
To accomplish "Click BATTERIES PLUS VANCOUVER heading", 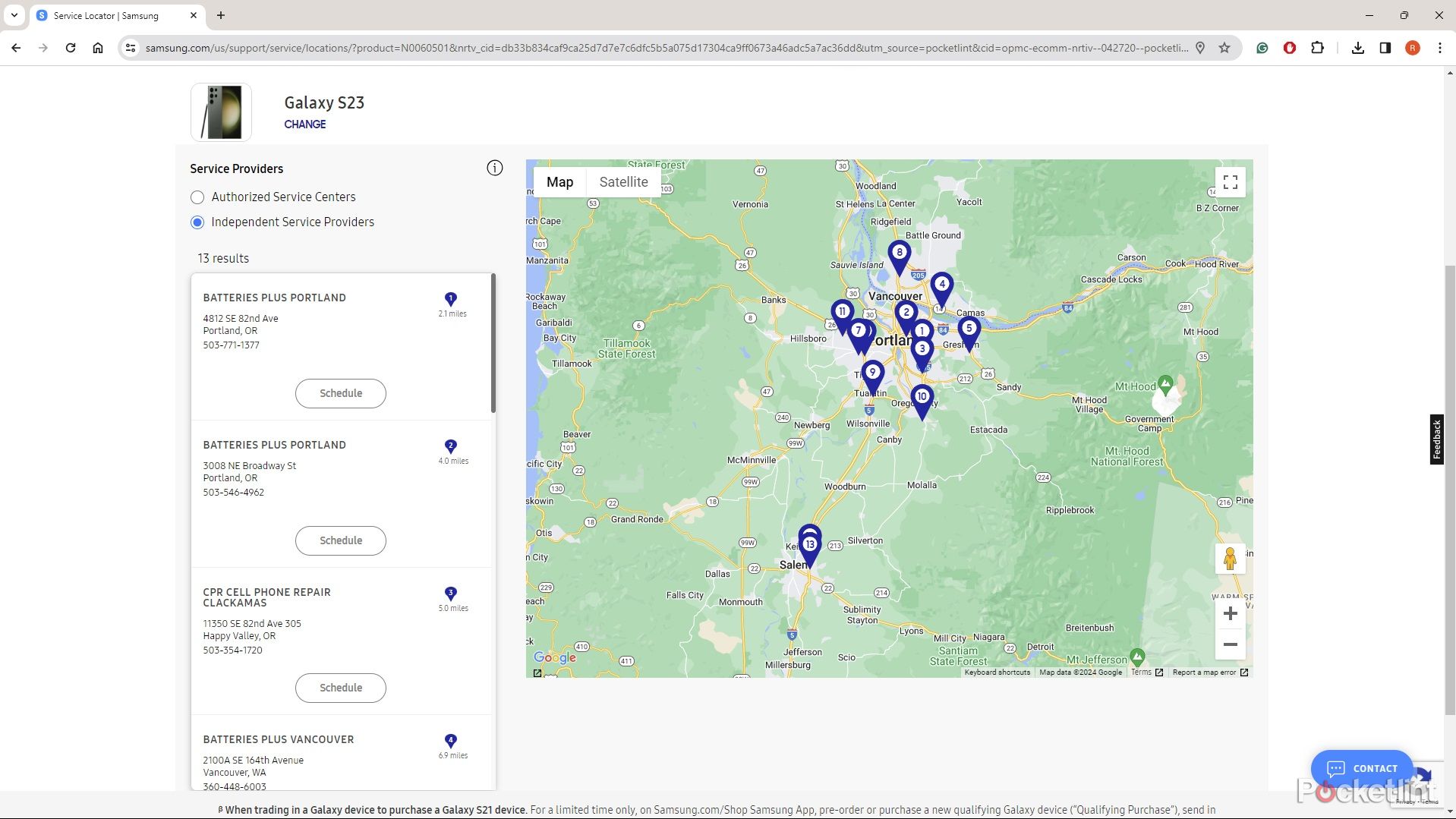I will pyautogui.click(x=278, y=739).
